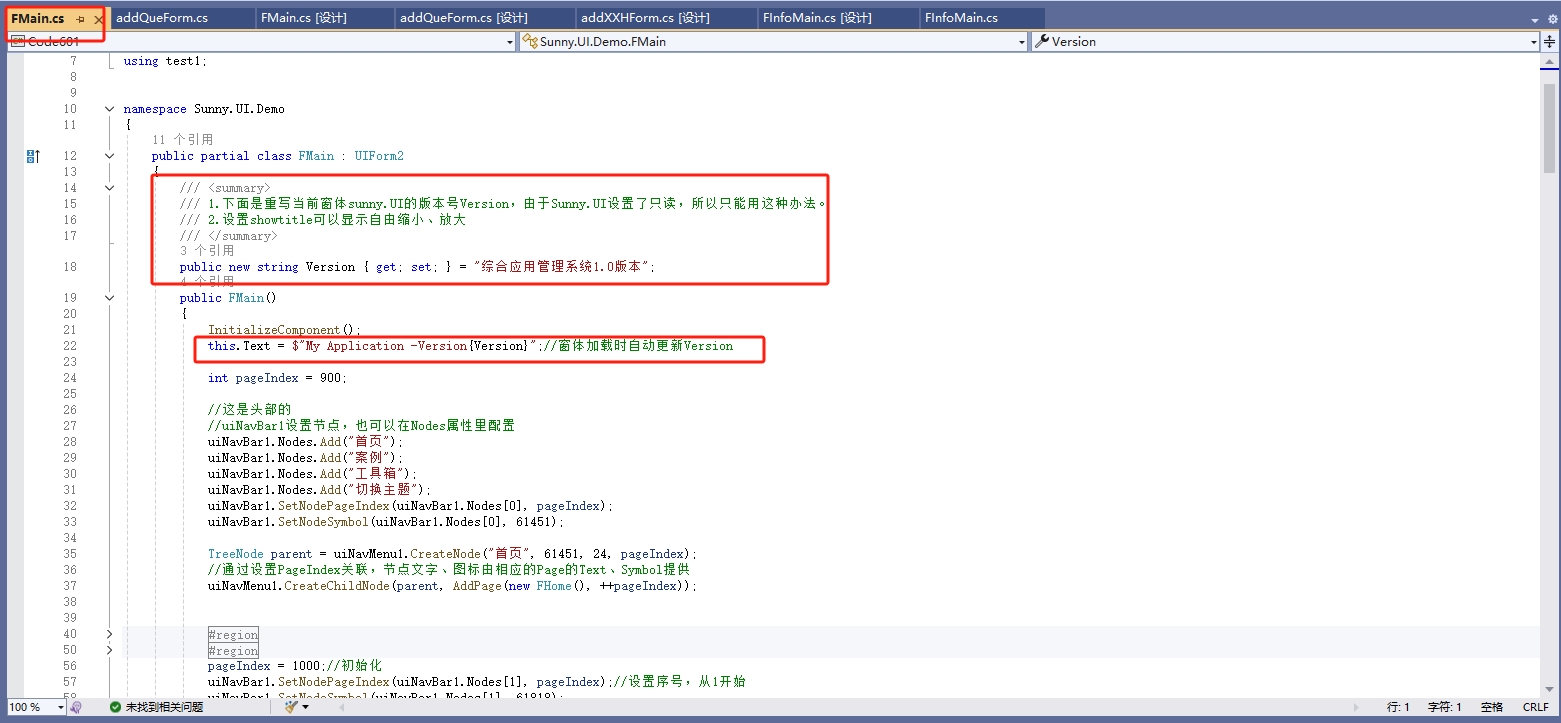Collapse the FMain() constructor block
Viewport: 1561px width, 723px height.
click(x=109, y=297)
